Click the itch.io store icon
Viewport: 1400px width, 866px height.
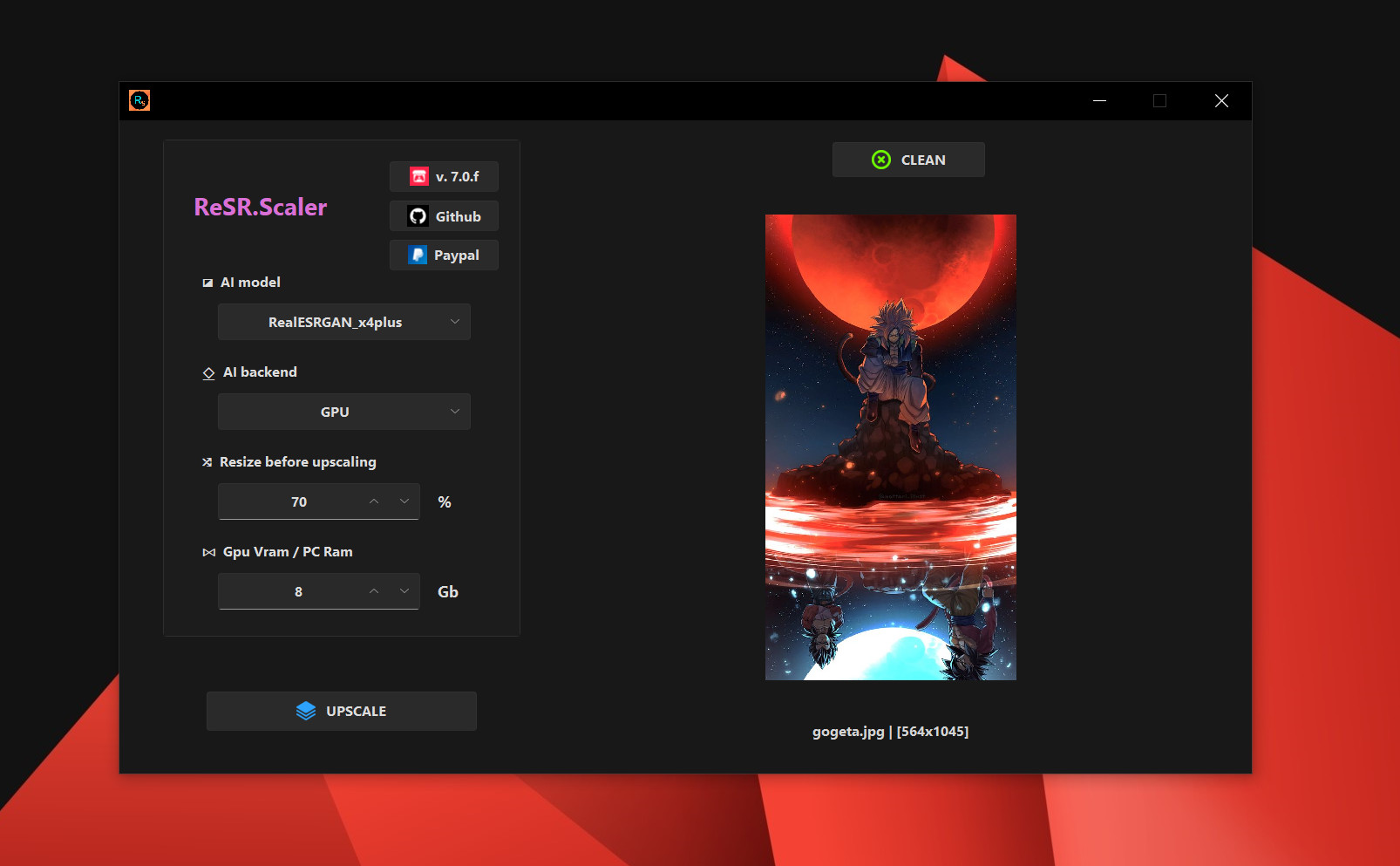(419, 176)
